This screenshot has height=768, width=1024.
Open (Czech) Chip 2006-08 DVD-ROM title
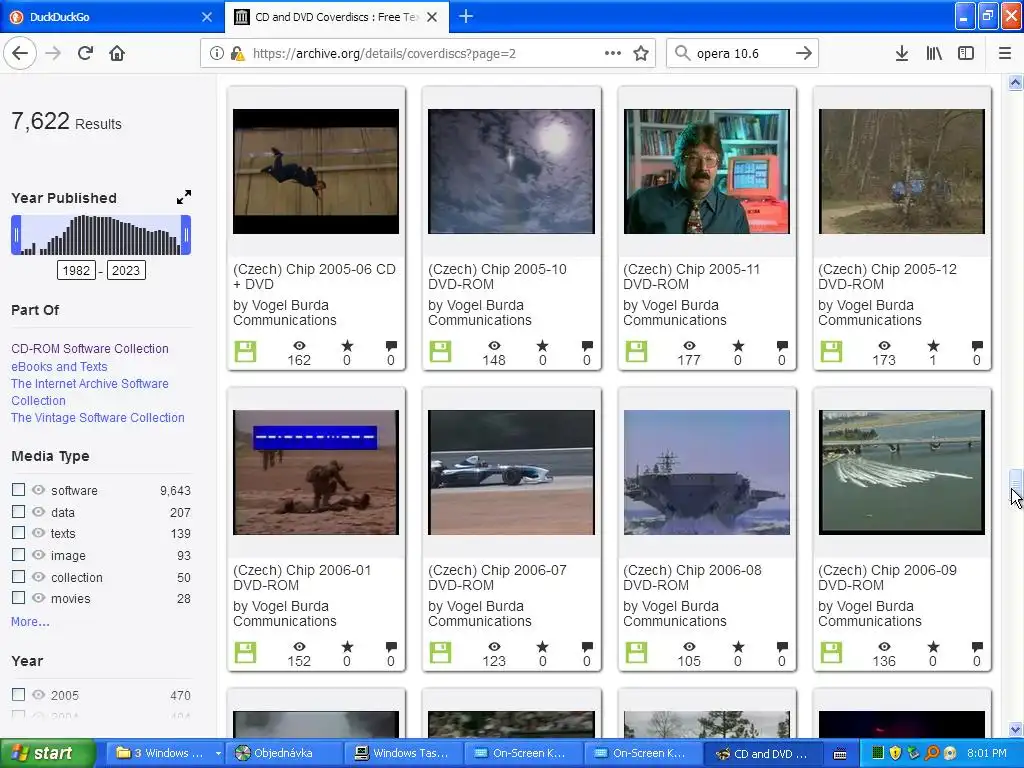692,577
